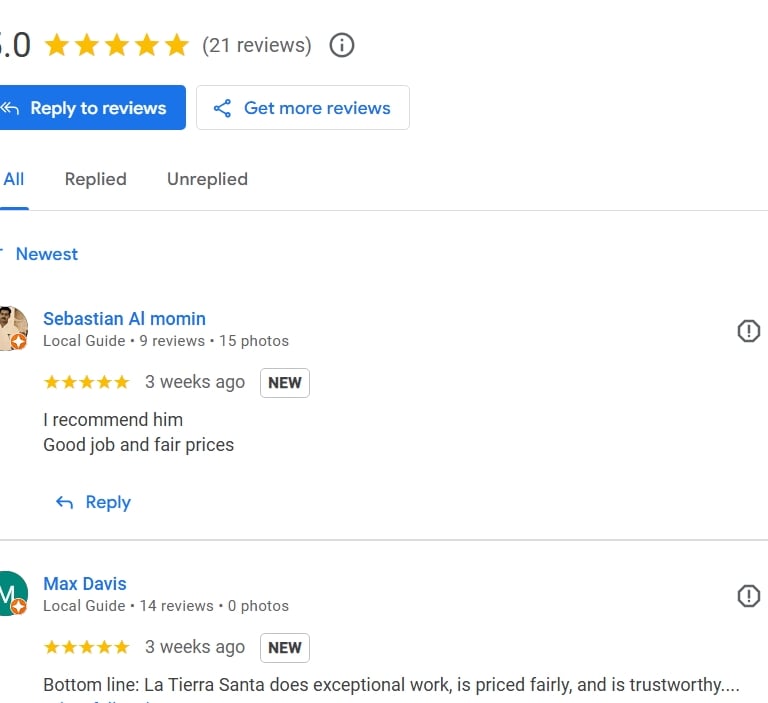The image size is (768, 703).
Task: Click the NEW badge on Sebastian's review
Action: pos(285,383)
